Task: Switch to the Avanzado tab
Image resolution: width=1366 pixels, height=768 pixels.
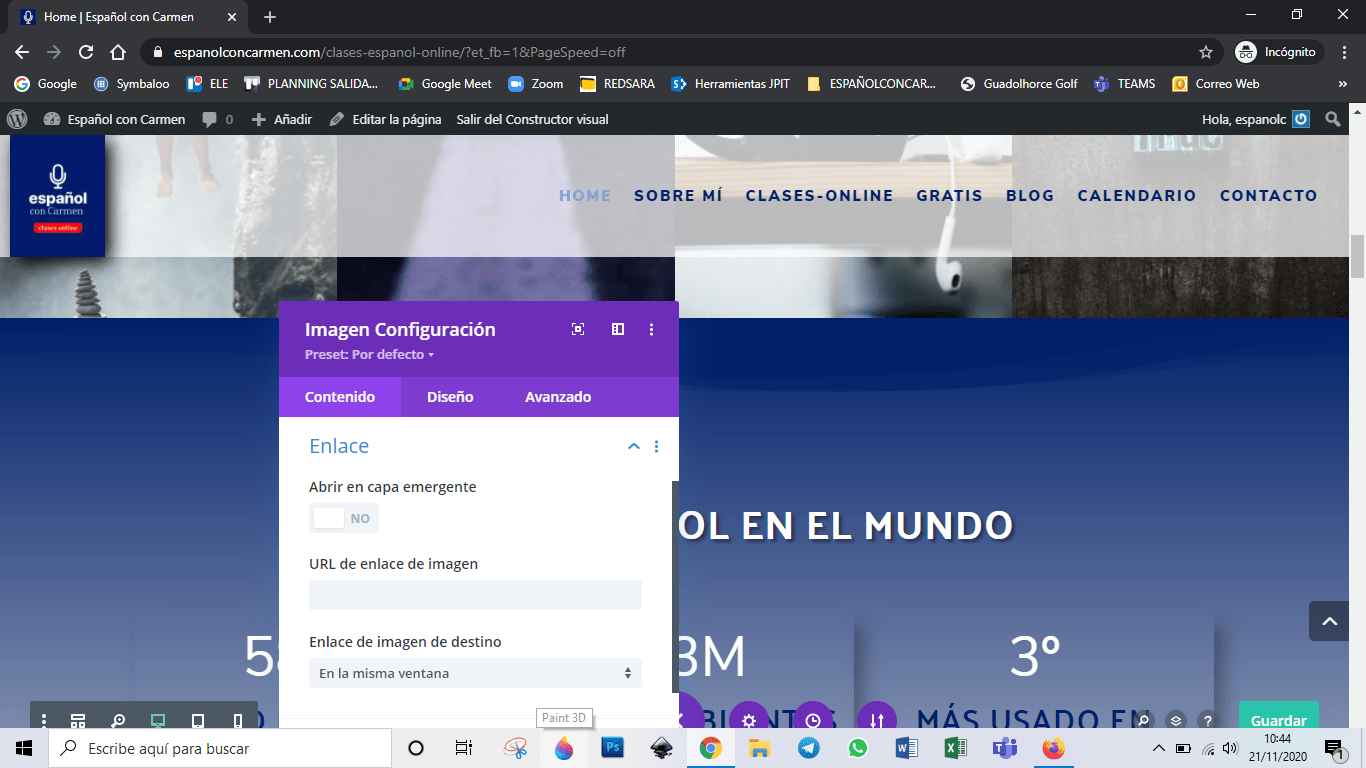Action: pyautogui.click(x=558, y=397)
